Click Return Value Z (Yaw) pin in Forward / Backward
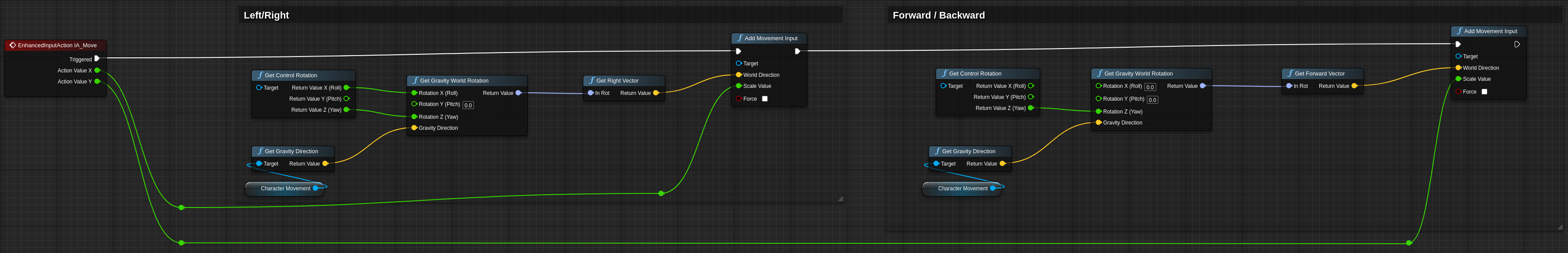This screenshot has height=253, width=1568. pyautogui.click(x=1030, y=108)
